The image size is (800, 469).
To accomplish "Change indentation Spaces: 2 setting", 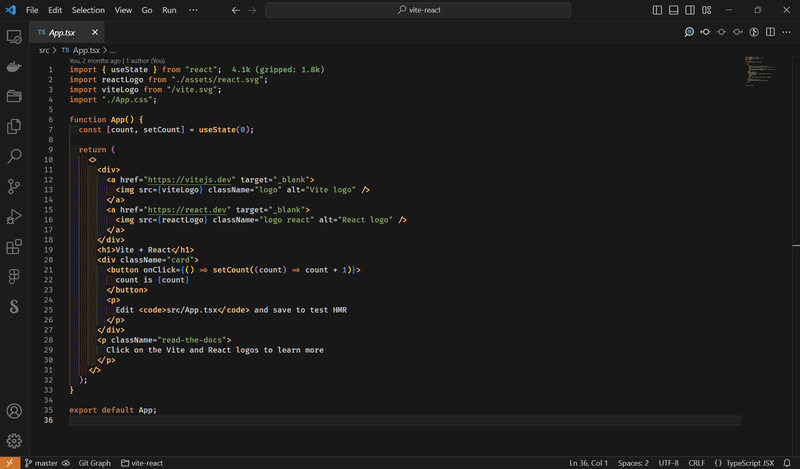I will (x=633, y=463).
